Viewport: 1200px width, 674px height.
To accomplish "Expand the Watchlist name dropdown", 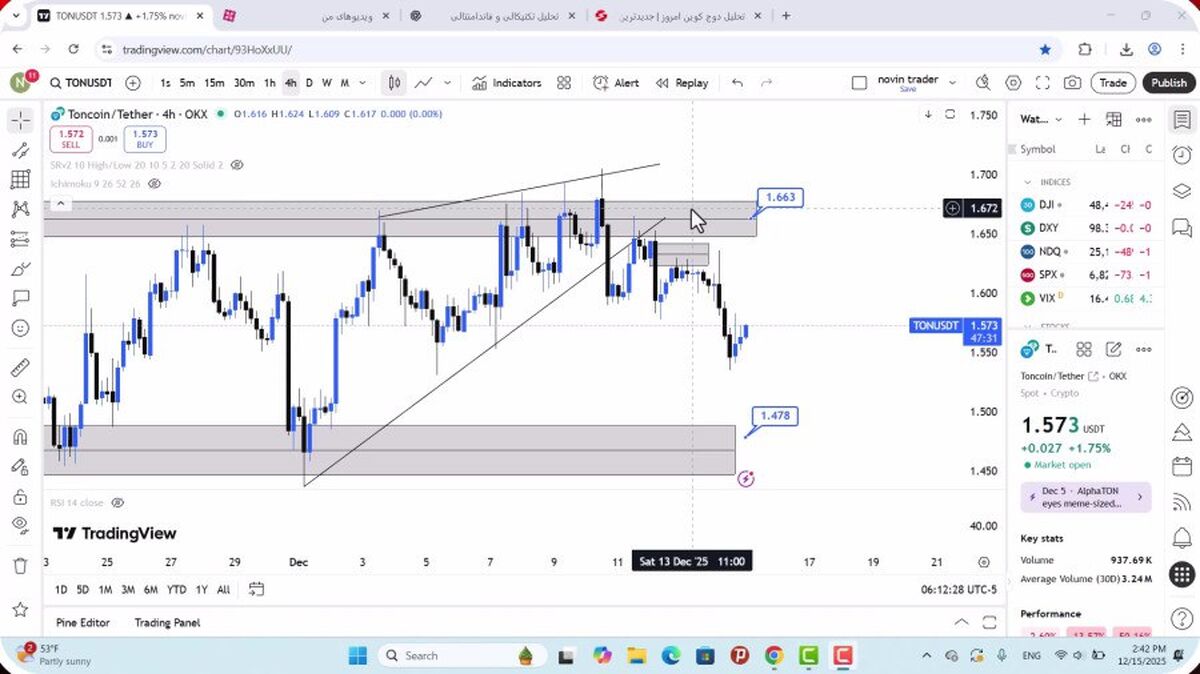I will (1041, 120).
